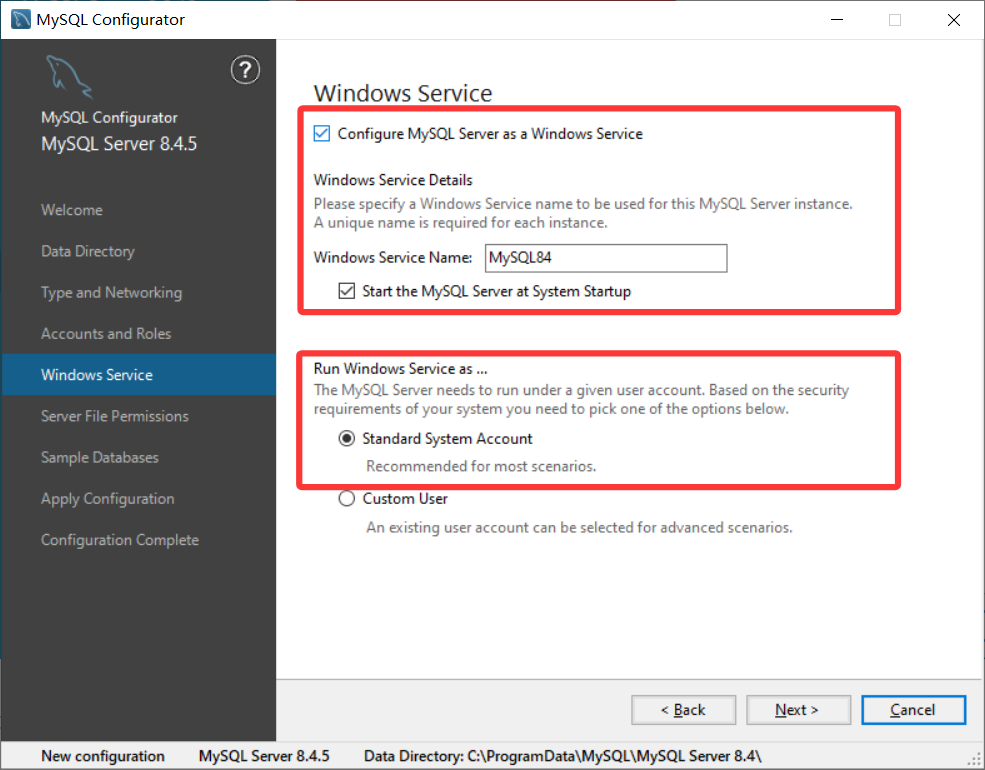Image resolution: width=985 pixels, height=770 pixels.
Task: Click the 'New configuration' status bar entry
Action: (x=103, y=756)
